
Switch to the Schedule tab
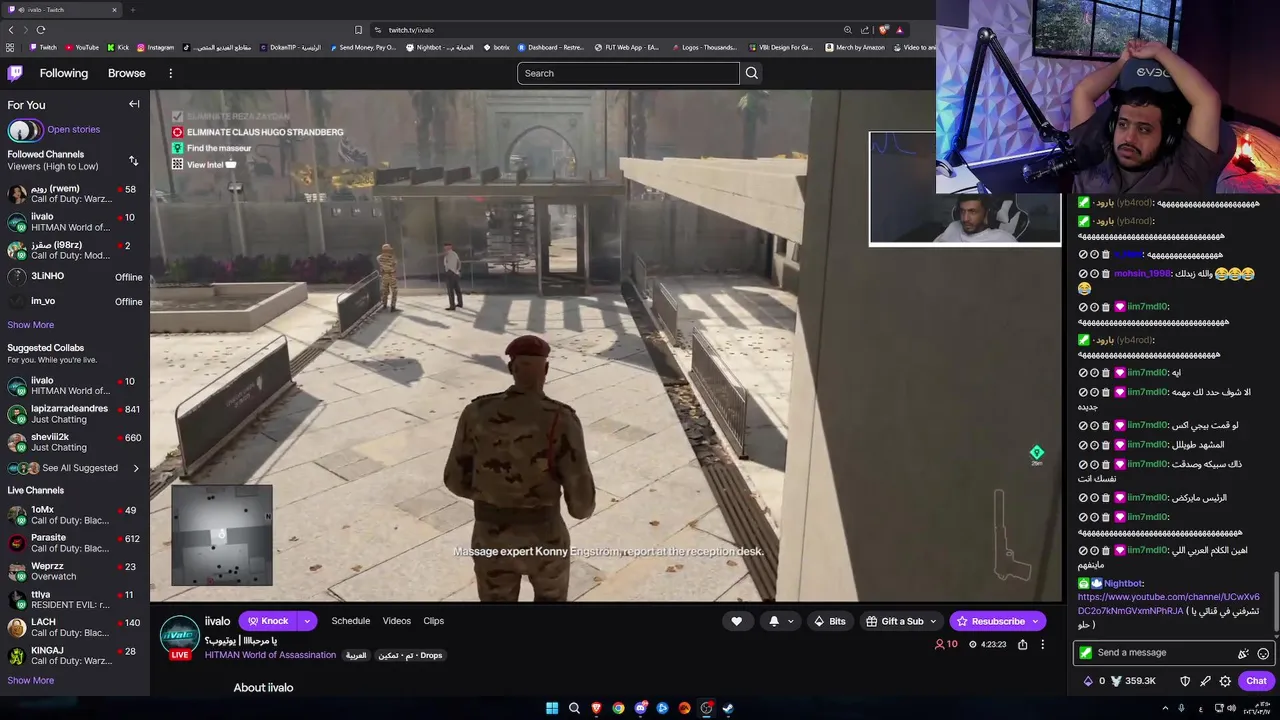tap(351, 621)
